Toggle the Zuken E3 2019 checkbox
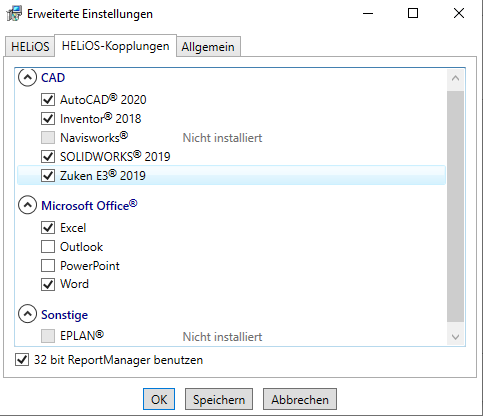483x416 pixels. point(48,175)
